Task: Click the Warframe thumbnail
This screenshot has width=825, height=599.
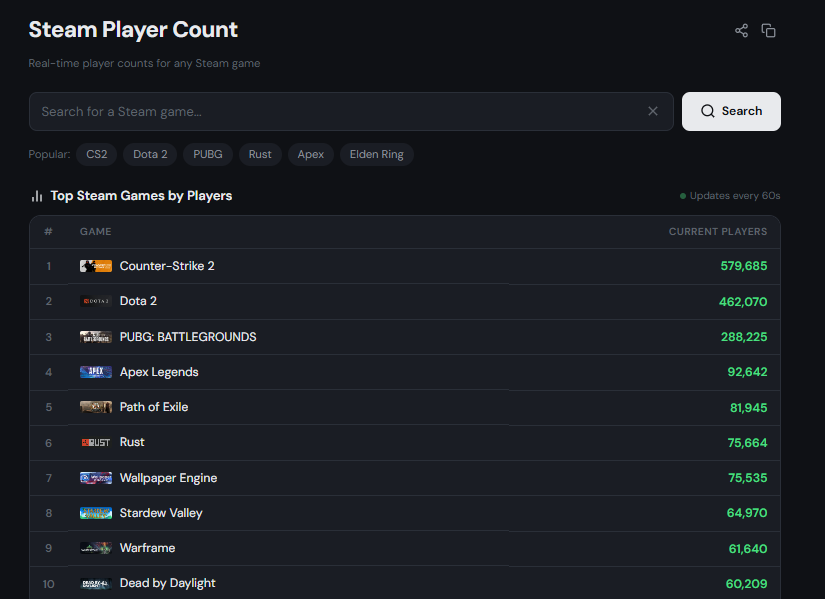Action: [x=96, y=548]
